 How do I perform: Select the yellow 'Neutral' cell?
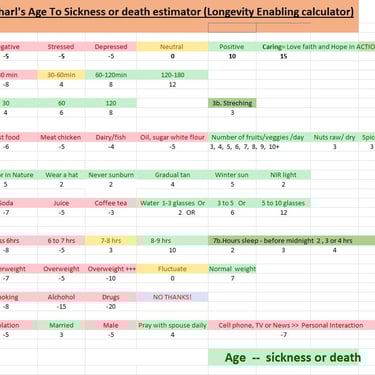172,47
